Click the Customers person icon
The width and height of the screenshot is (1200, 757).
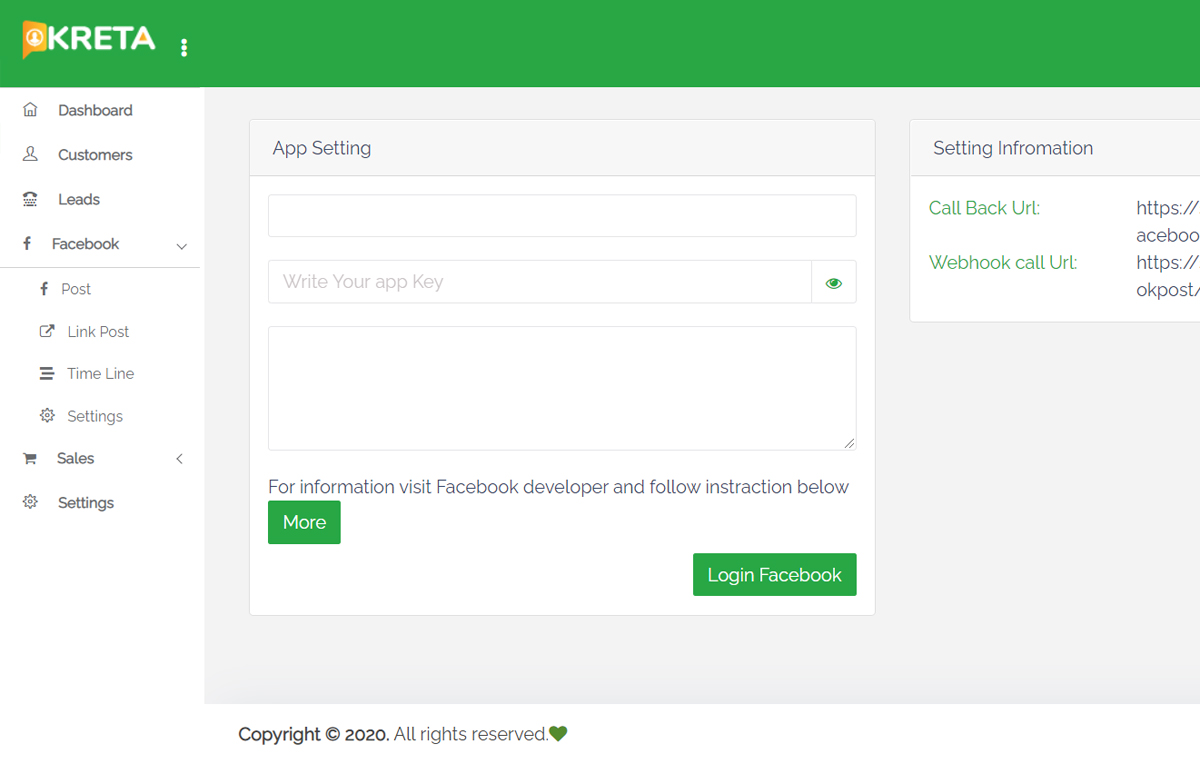[x=30, y=154]
